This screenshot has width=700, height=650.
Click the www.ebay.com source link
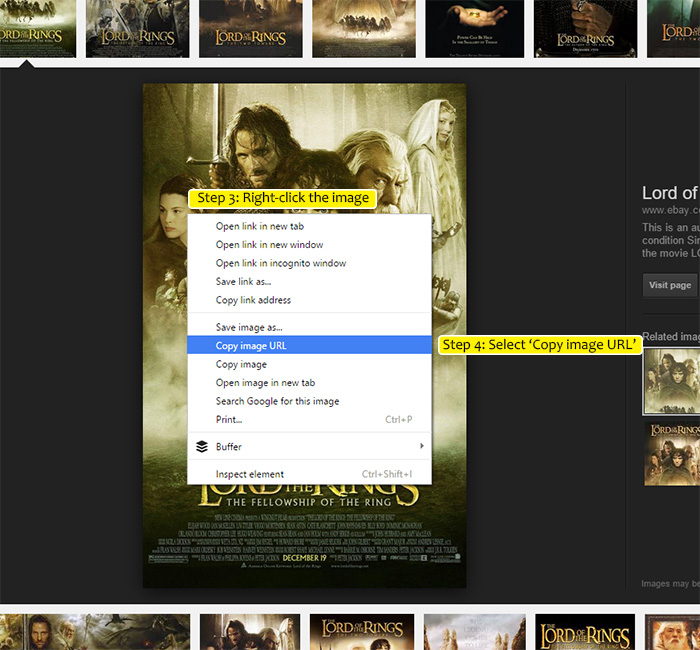[x=669, y=211]
